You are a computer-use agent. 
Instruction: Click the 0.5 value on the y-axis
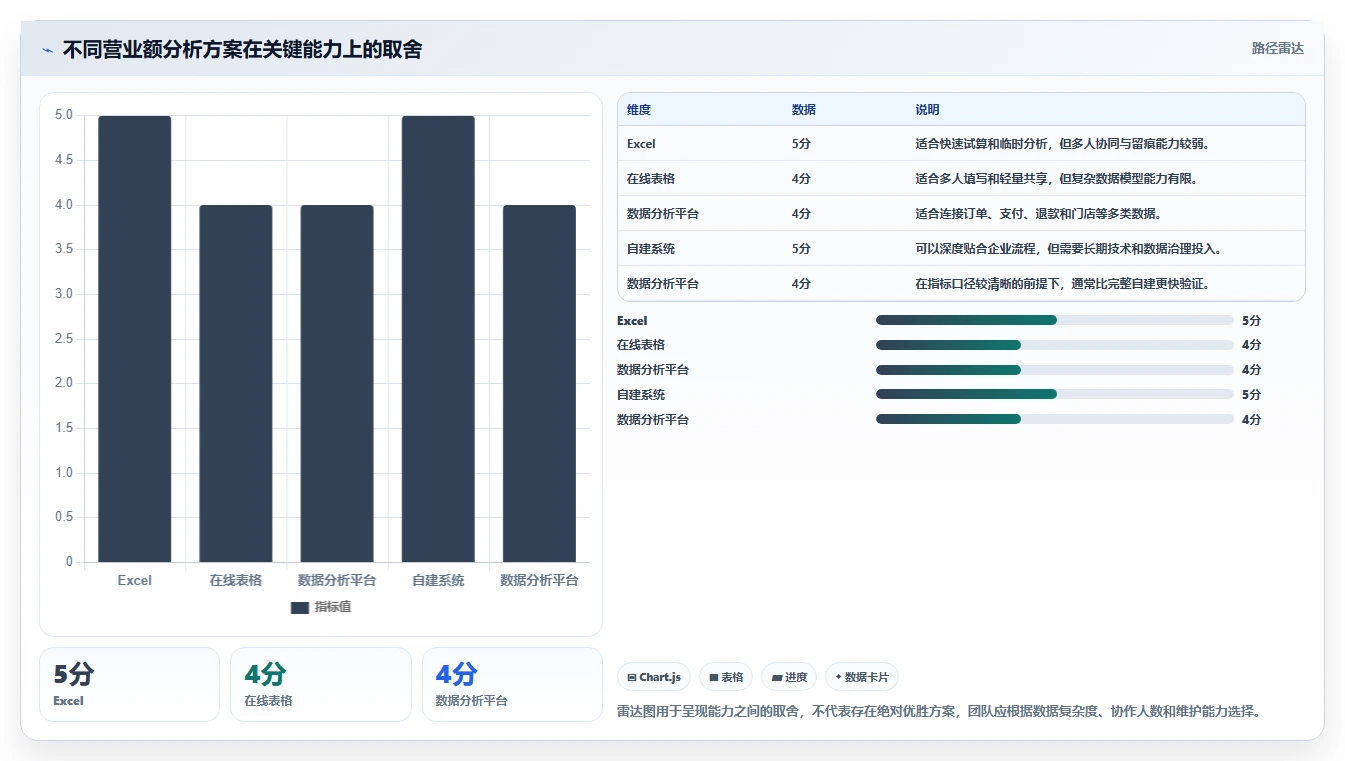(63, 517)
